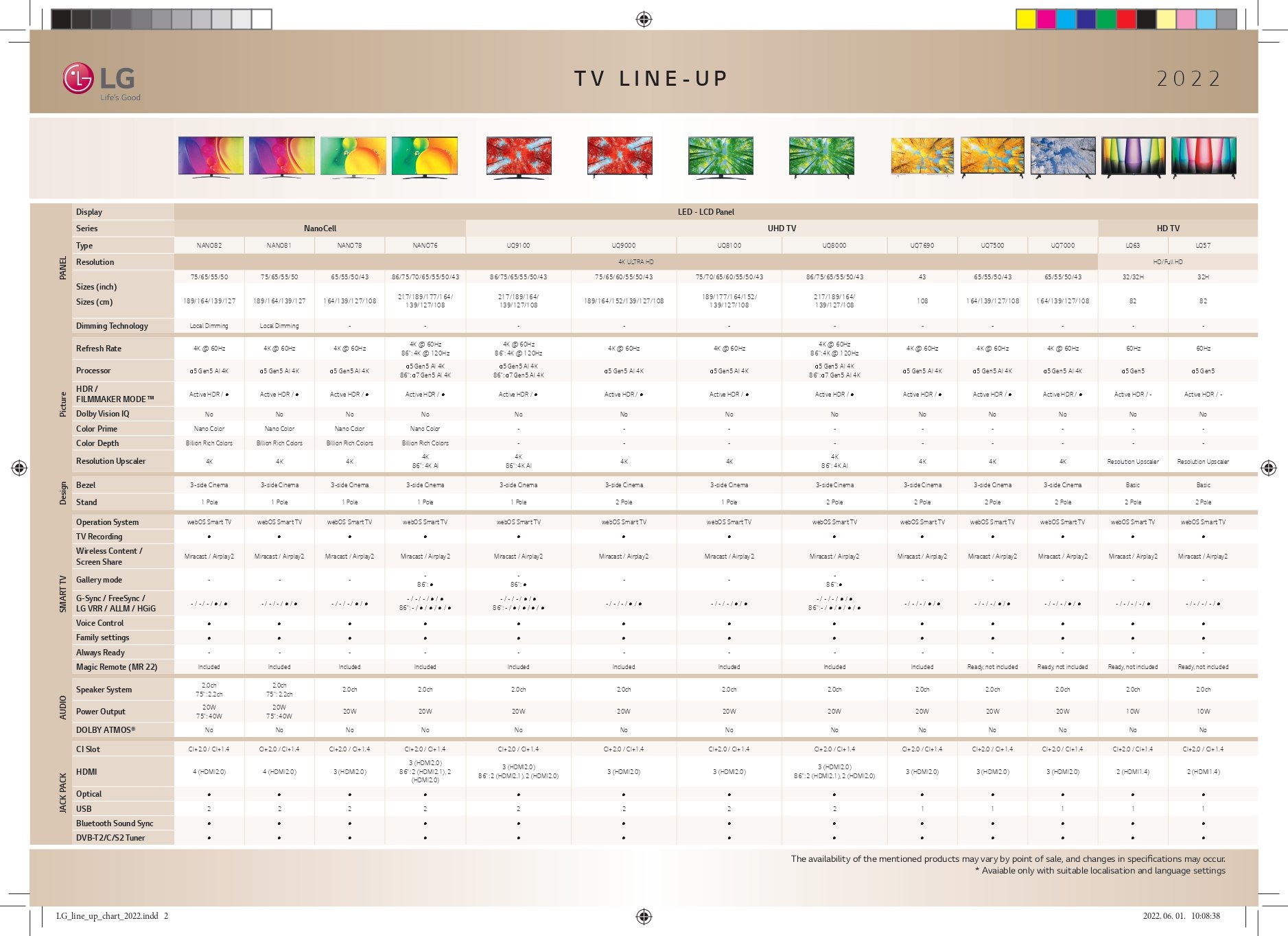1288x936 pixels.
Task: Click the "CI Slot" row label
Action: tap(88, 749)
